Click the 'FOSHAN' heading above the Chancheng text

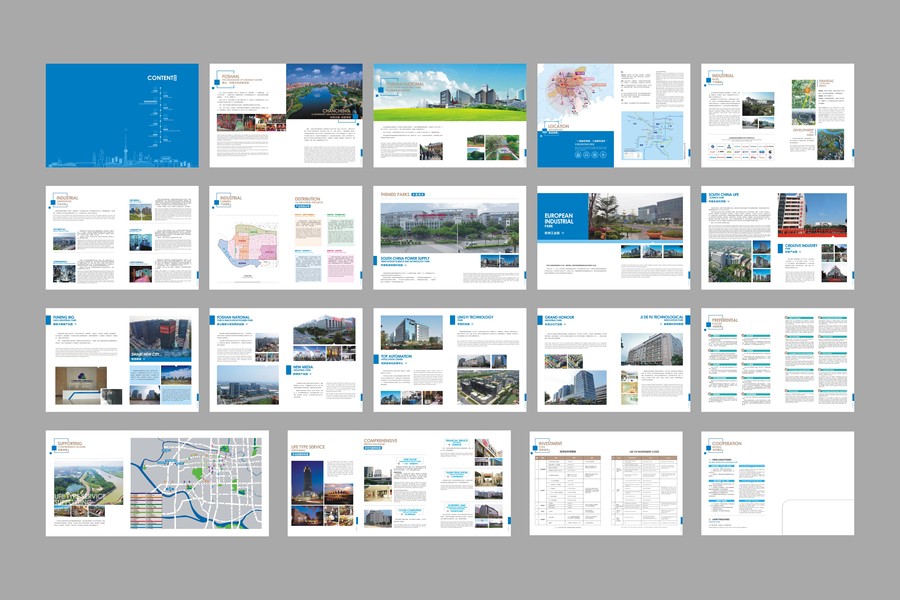(231, 76)
